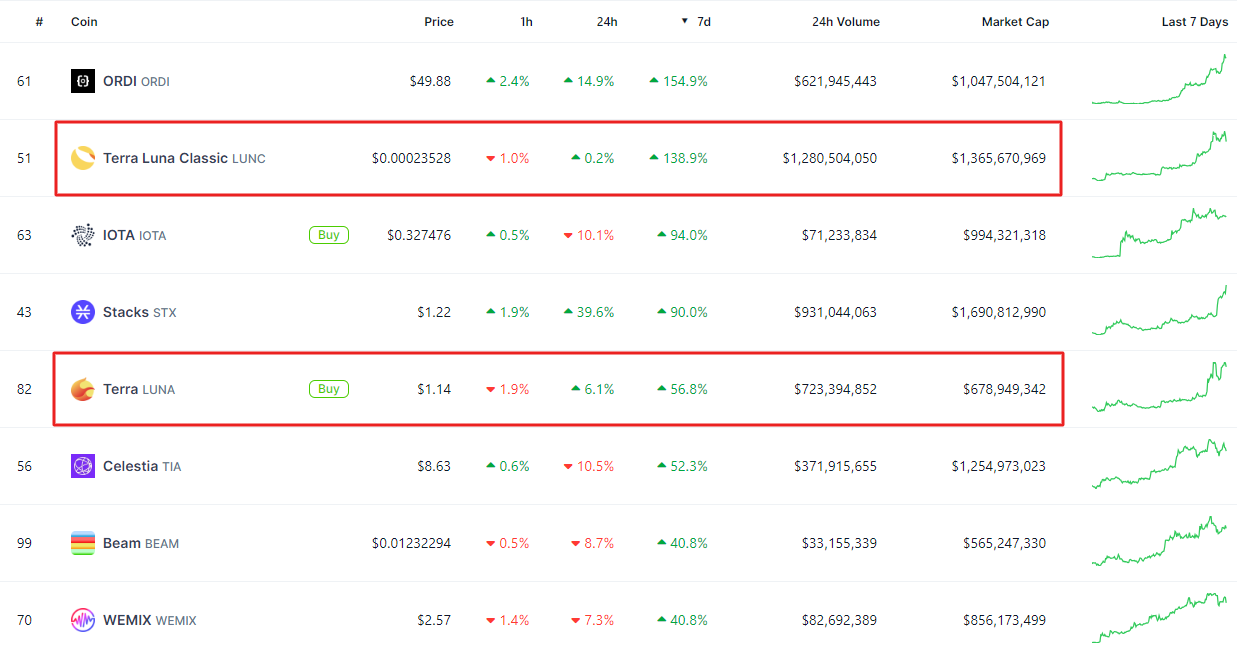1240x656 pixels.
Task: Click the WEMIX coin logo icon
Action: tap(83, 620)
